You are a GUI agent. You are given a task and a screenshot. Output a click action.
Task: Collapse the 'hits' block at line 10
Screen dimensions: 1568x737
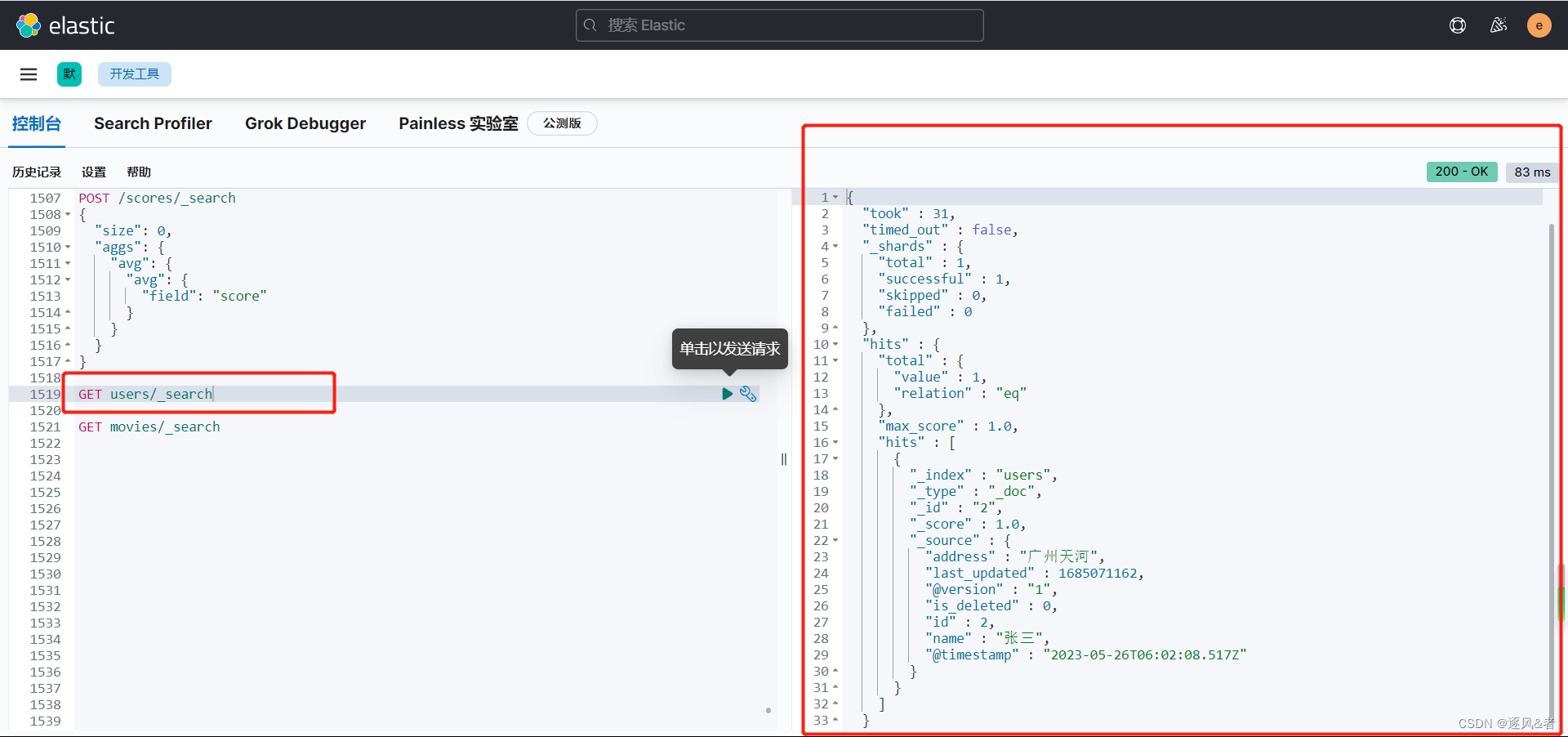point(837,344)
